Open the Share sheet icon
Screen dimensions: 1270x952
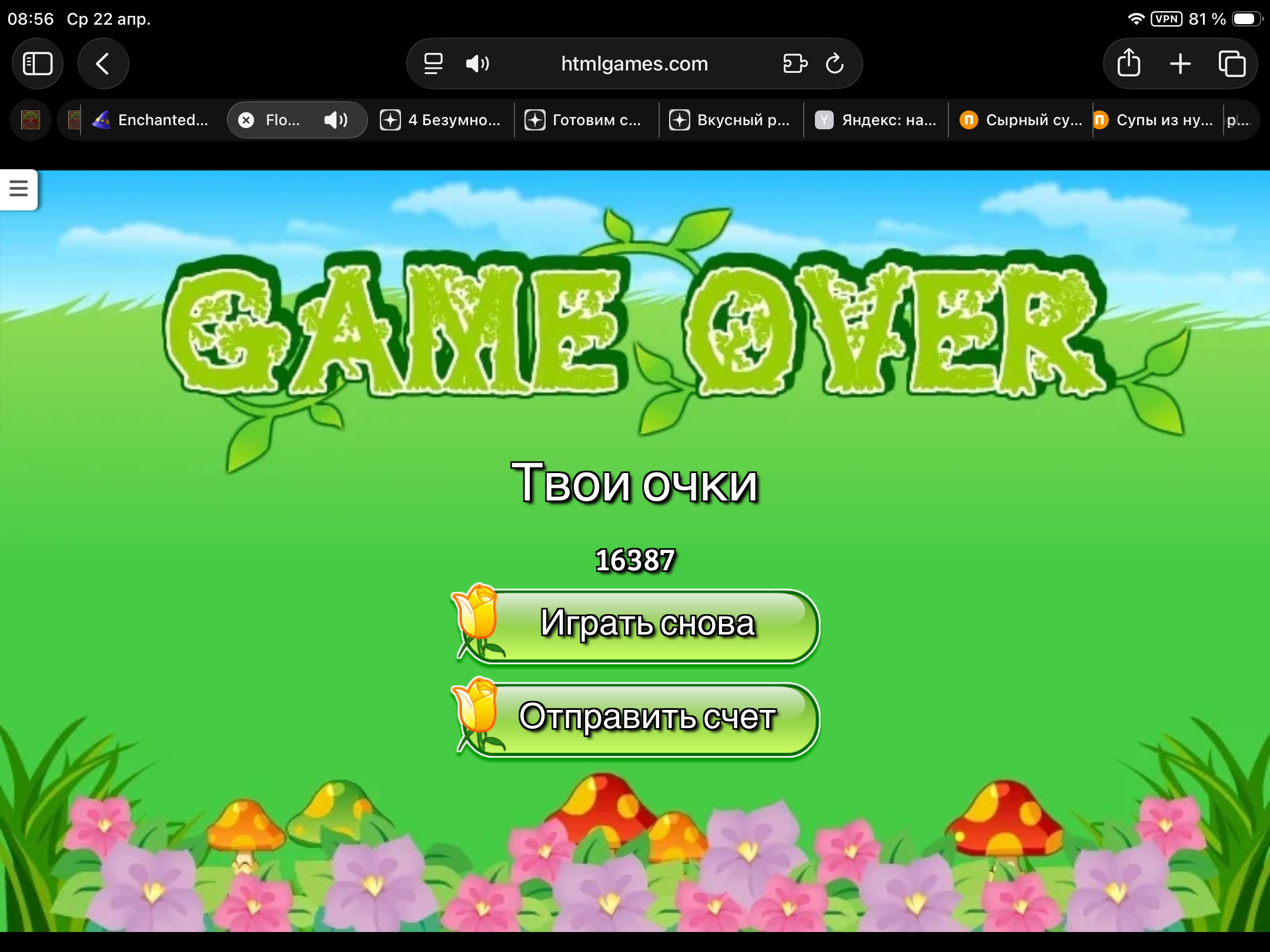[x=1128, y=63]
